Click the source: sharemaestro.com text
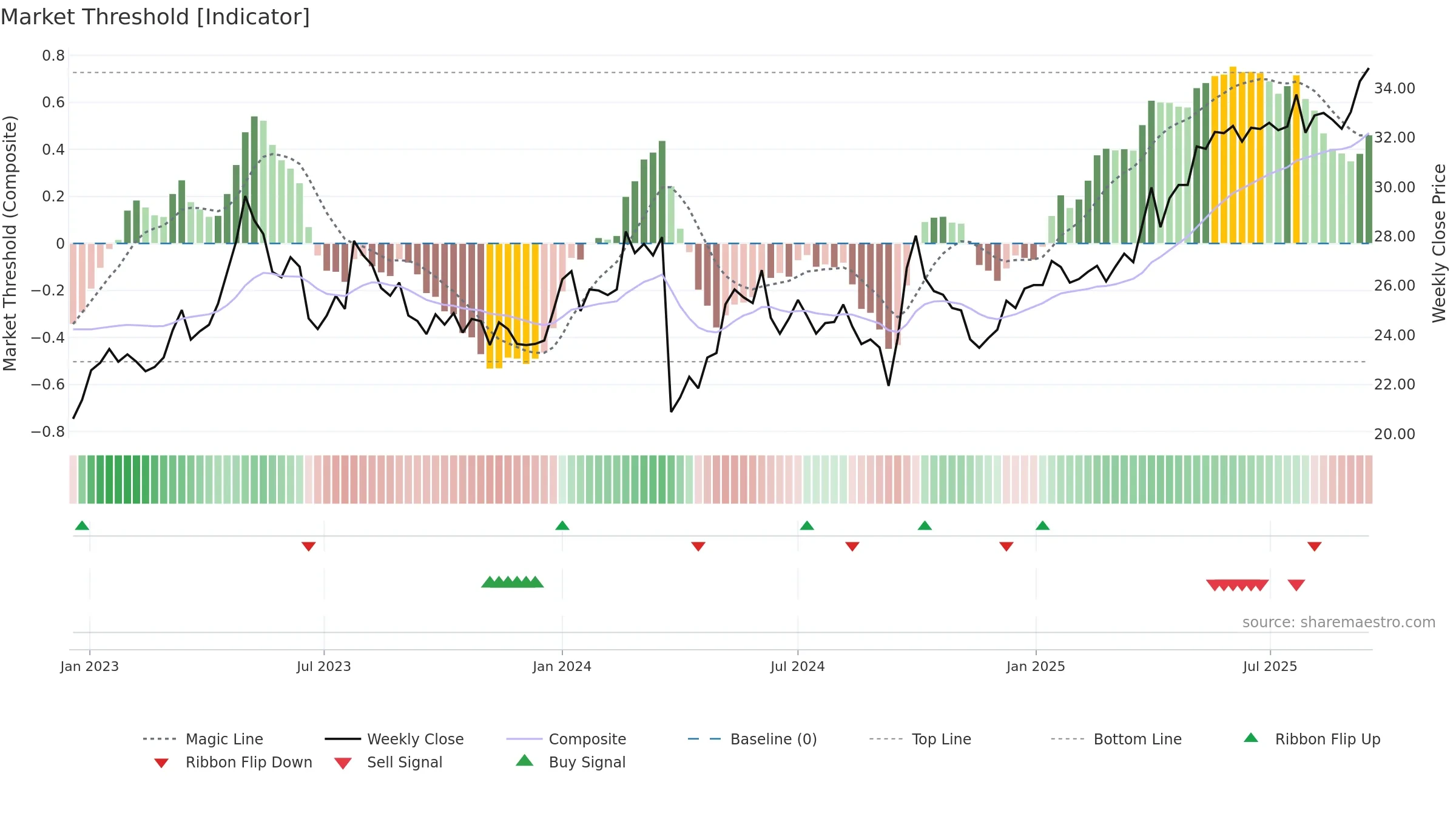This screenshot has height=819, width=1456. tap(1339, 622)
